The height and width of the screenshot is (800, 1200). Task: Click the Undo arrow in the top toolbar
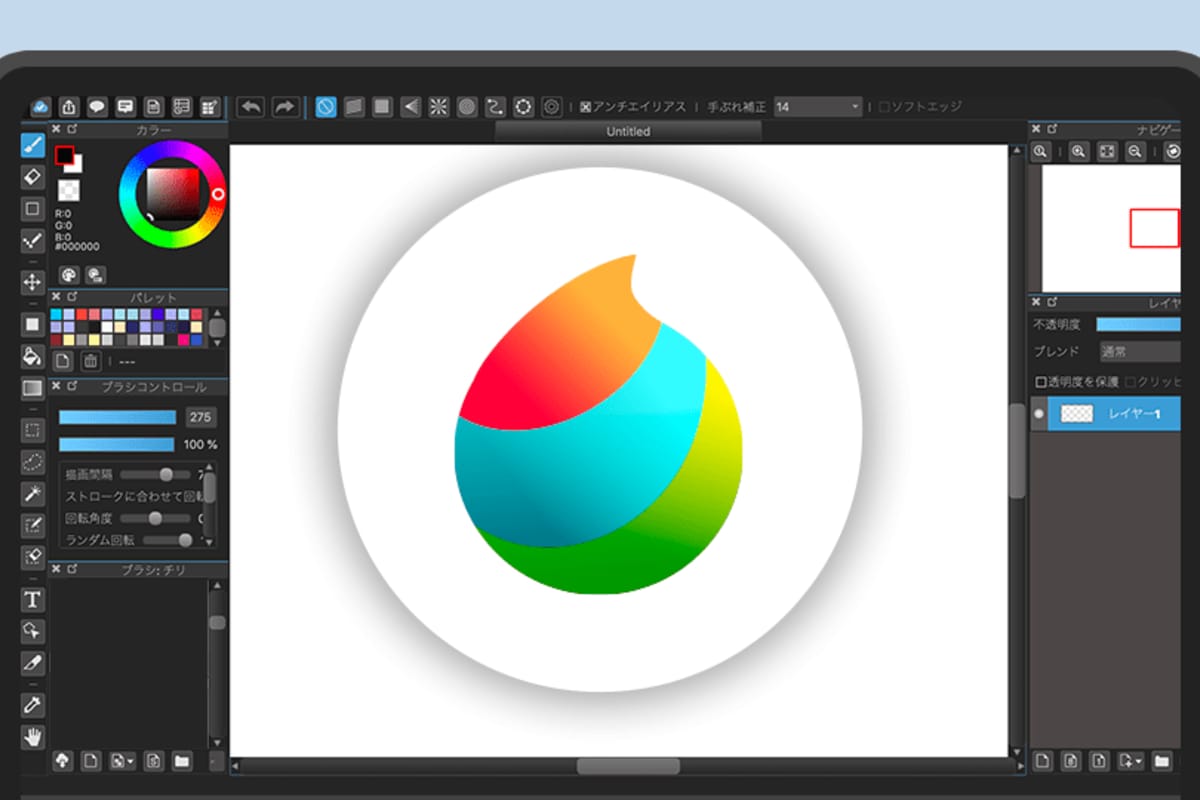pyautogui.click(x=251, y=107)
